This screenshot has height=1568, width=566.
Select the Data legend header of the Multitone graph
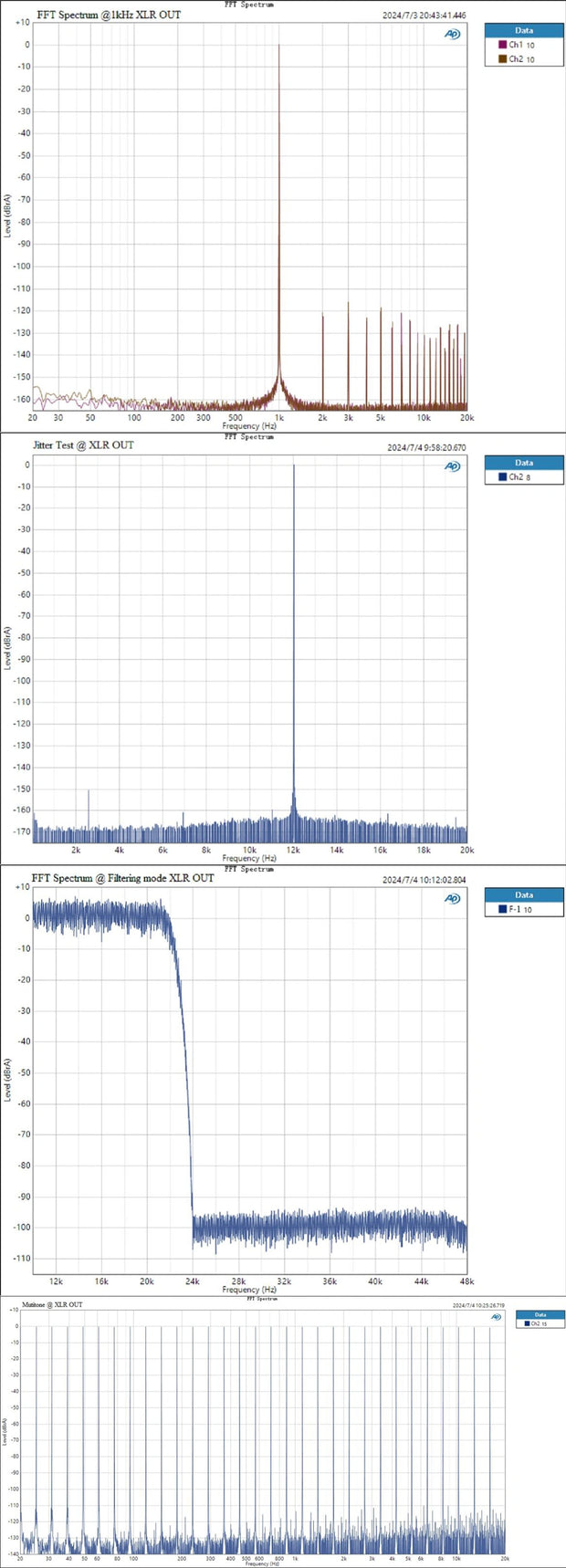click(x=540, y=1315)
